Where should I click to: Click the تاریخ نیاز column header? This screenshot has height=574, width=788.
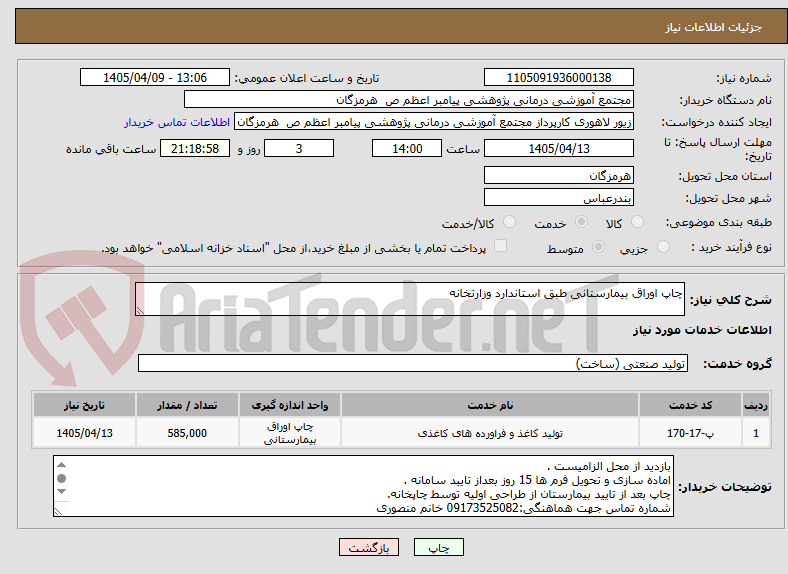click(84, 405)
